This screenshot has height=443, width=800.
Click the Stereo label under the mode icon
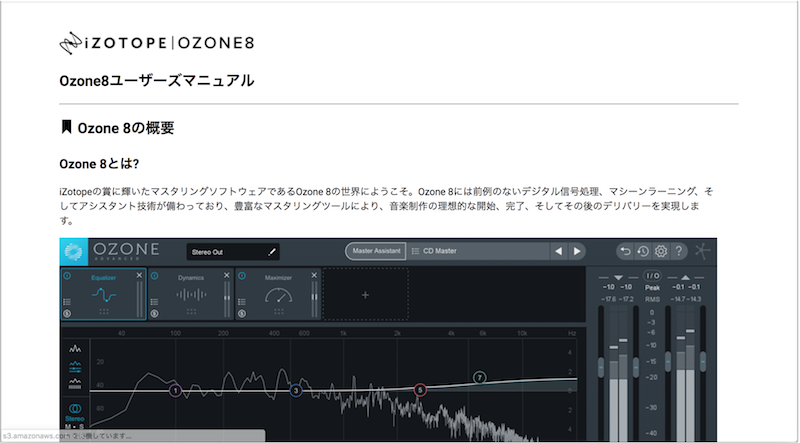75,419
